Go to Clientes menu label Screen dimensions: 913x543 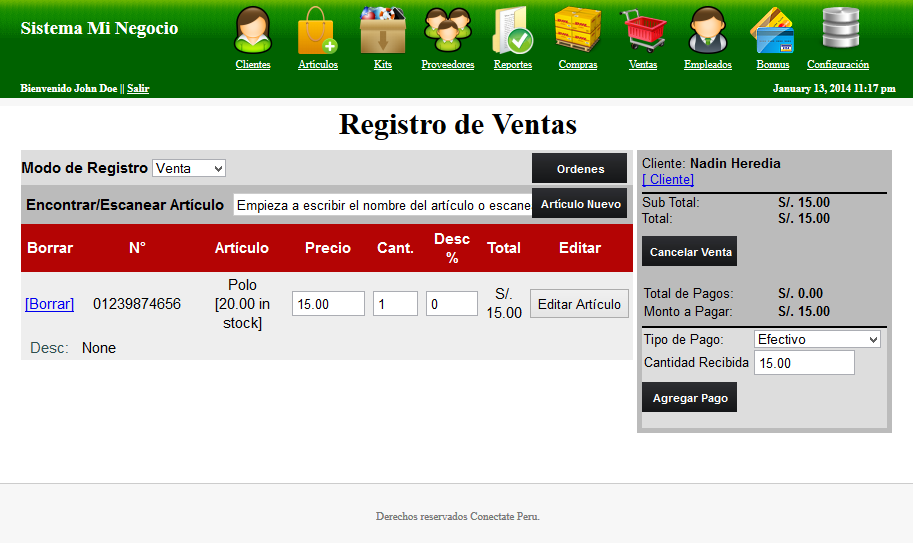[x=253, y=65]
